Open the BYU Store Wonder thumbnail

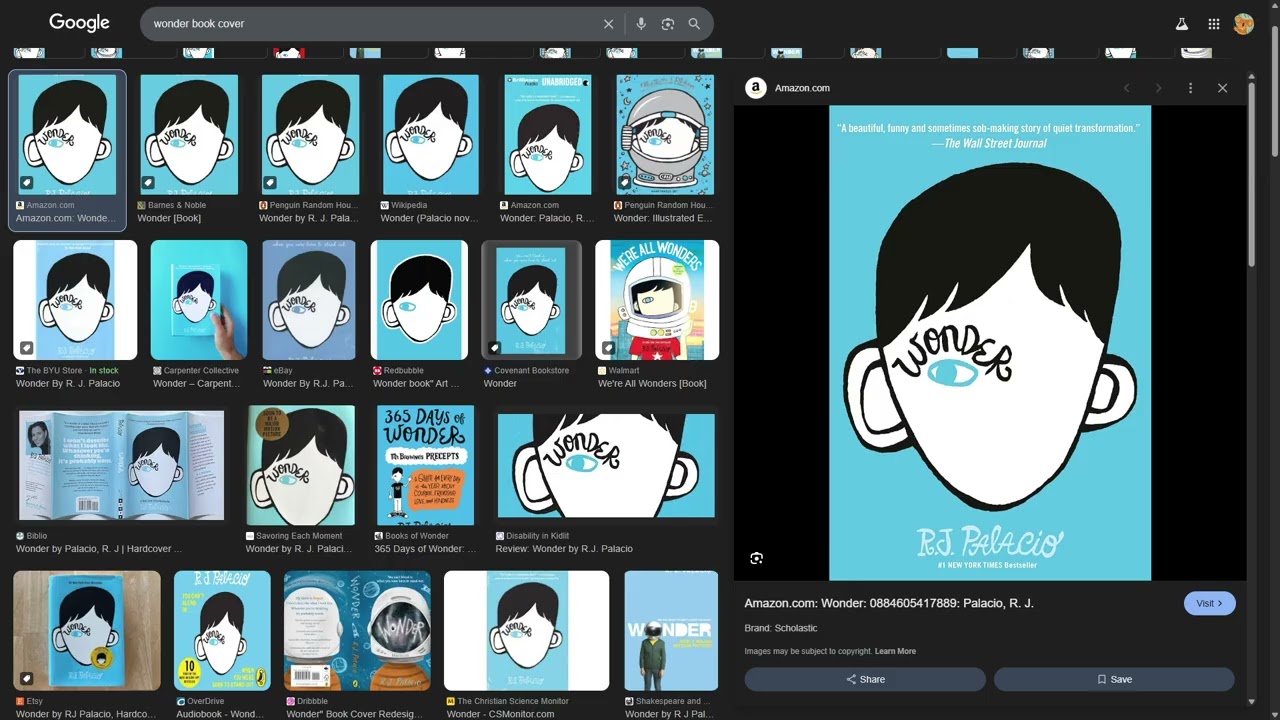pos(75,300)
